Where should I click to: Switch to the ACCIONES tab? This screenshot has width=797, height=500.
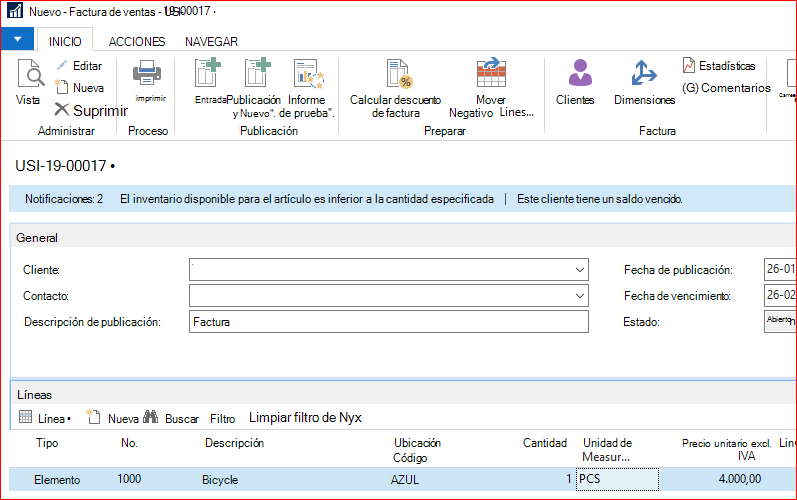[137, 41]
